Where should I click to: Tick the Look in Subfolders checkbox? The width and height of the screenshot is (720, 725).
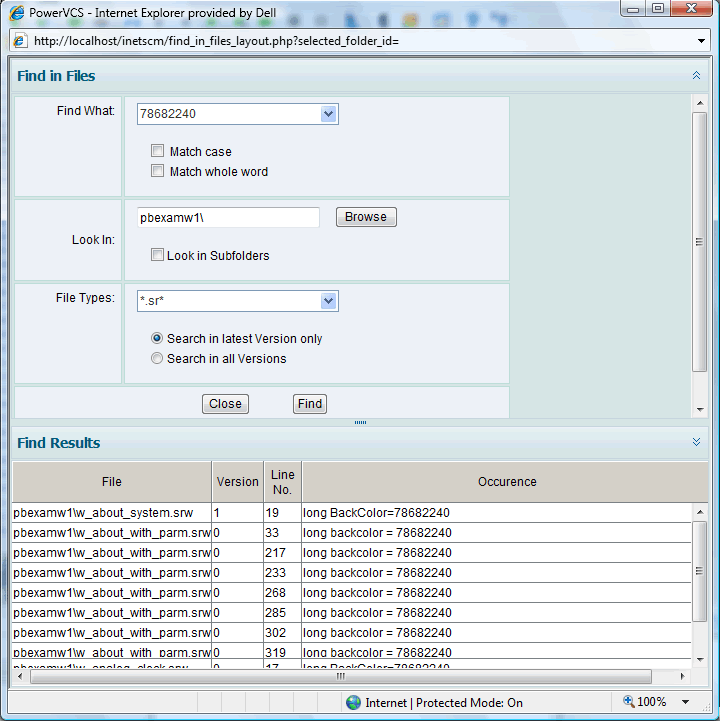tap(157, 255)
